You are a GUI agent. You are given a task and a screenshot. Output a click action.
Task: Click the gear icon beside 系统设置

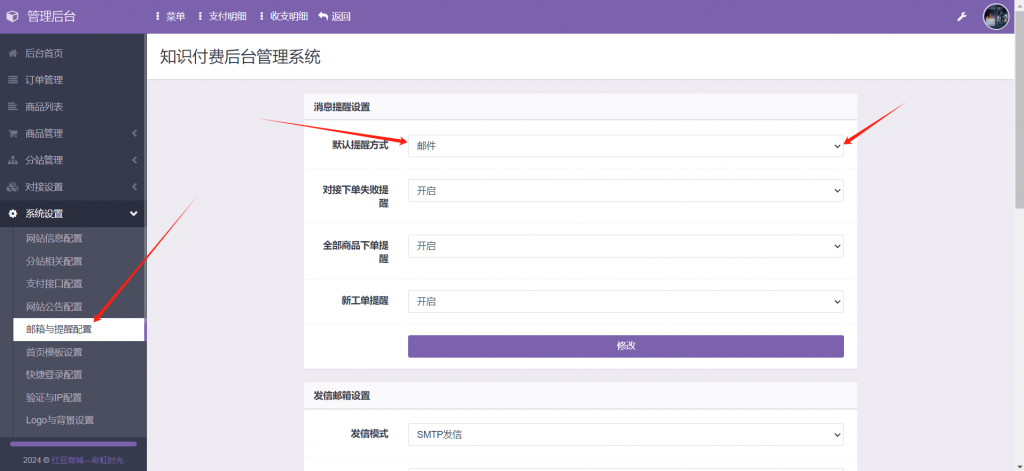pyautogui.click(x=12, y=214)
